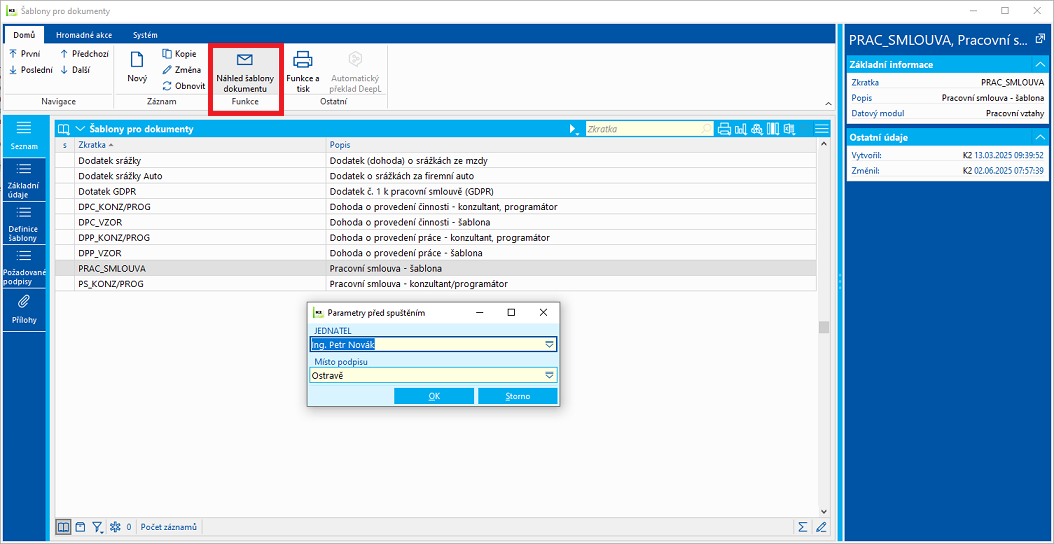Click the book icon beside Šablony pro dokumenty
Screen dimensions: 1054x544
click(64, 129)
